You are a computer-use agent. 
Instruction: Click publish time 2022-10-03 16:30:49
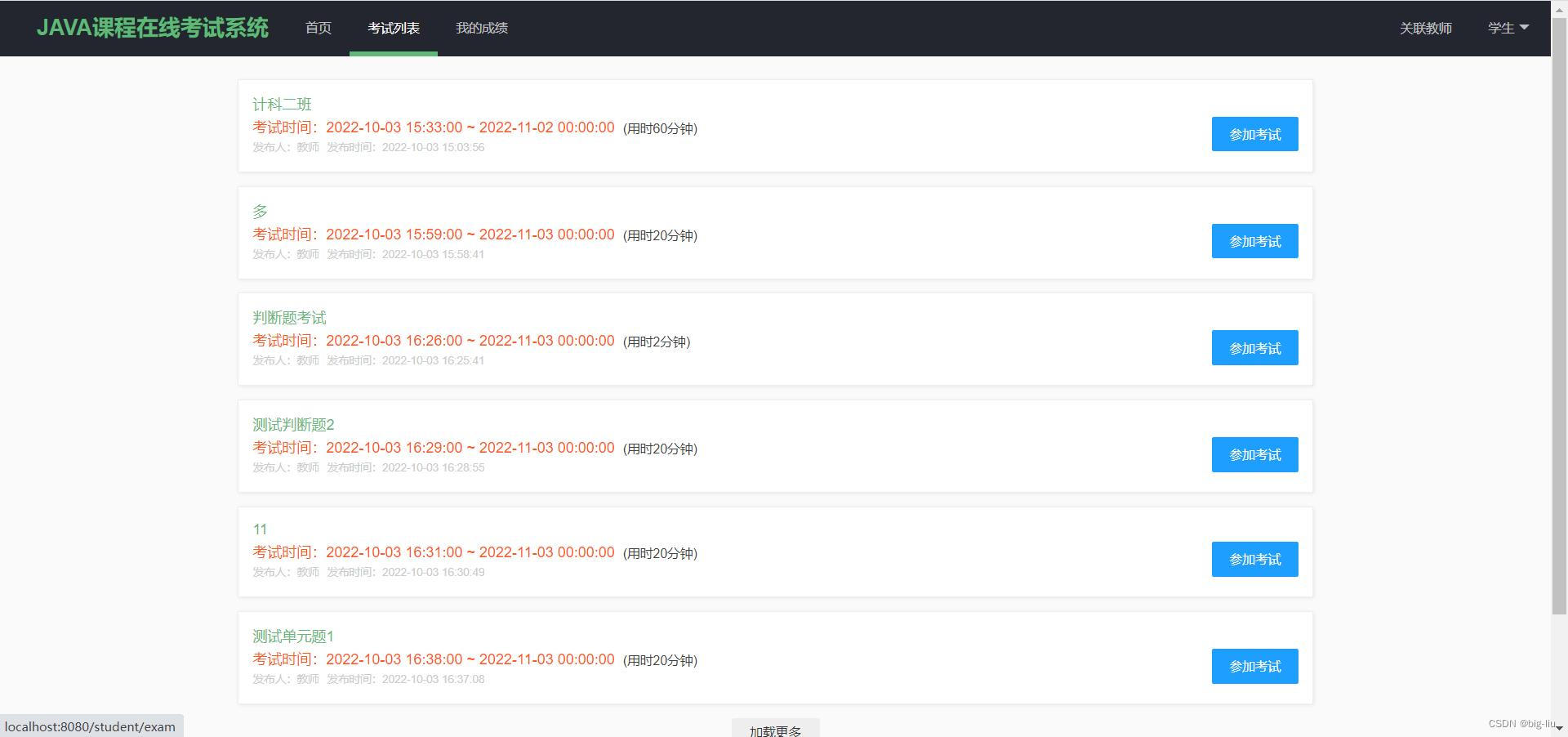click(x=433, y=572)
